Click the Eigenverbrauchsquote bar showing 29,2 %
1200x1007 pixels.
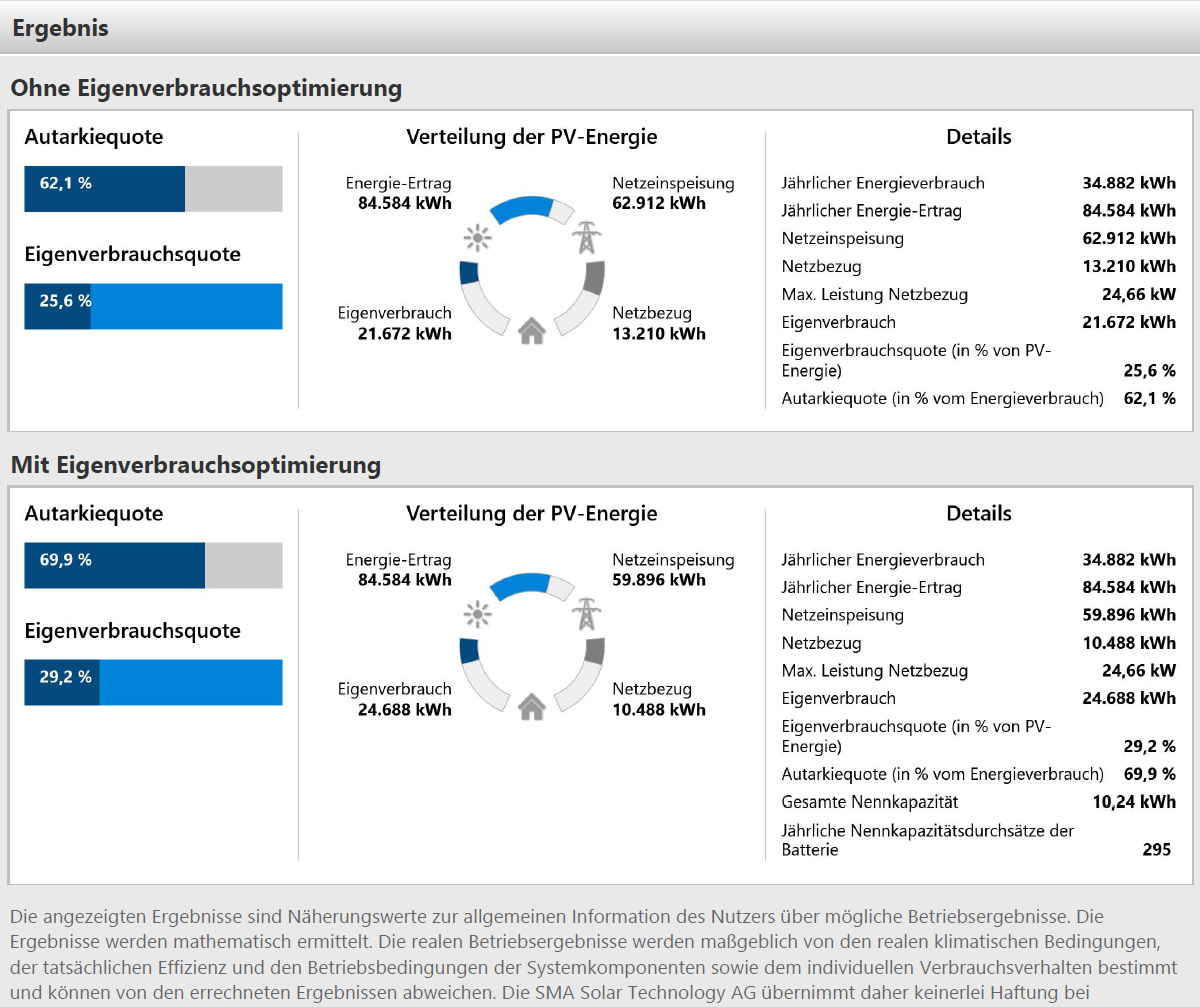(153, 682)
